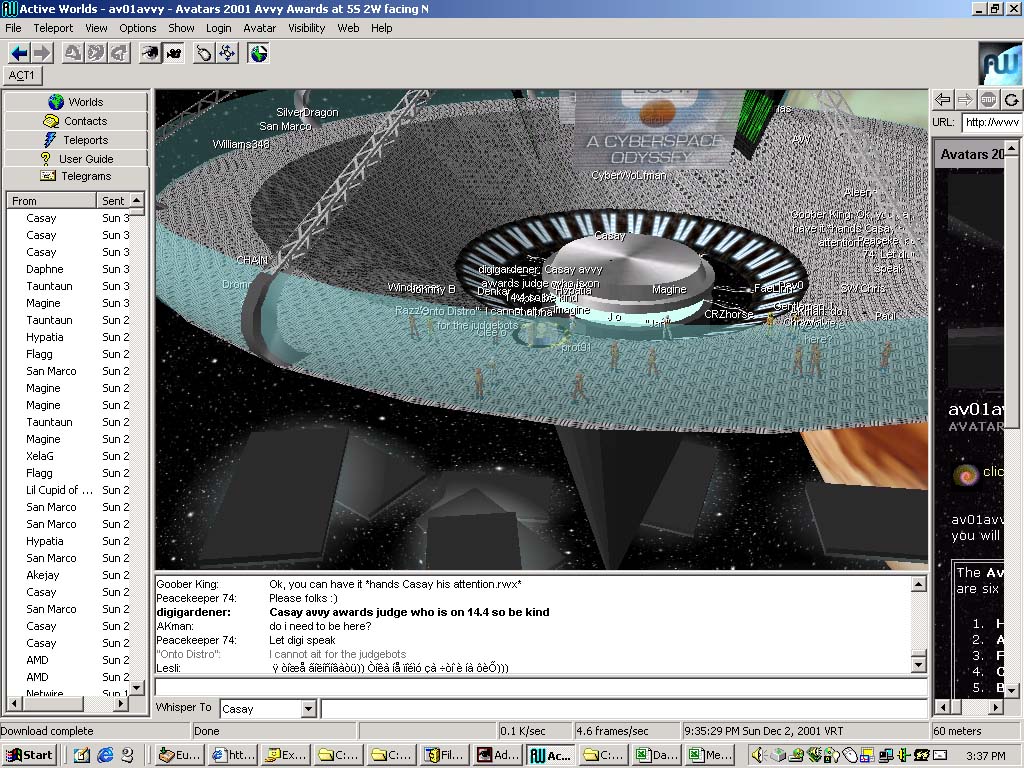Open the User Guide panel
1024x768 pixels.
click(x=76, y=159)
